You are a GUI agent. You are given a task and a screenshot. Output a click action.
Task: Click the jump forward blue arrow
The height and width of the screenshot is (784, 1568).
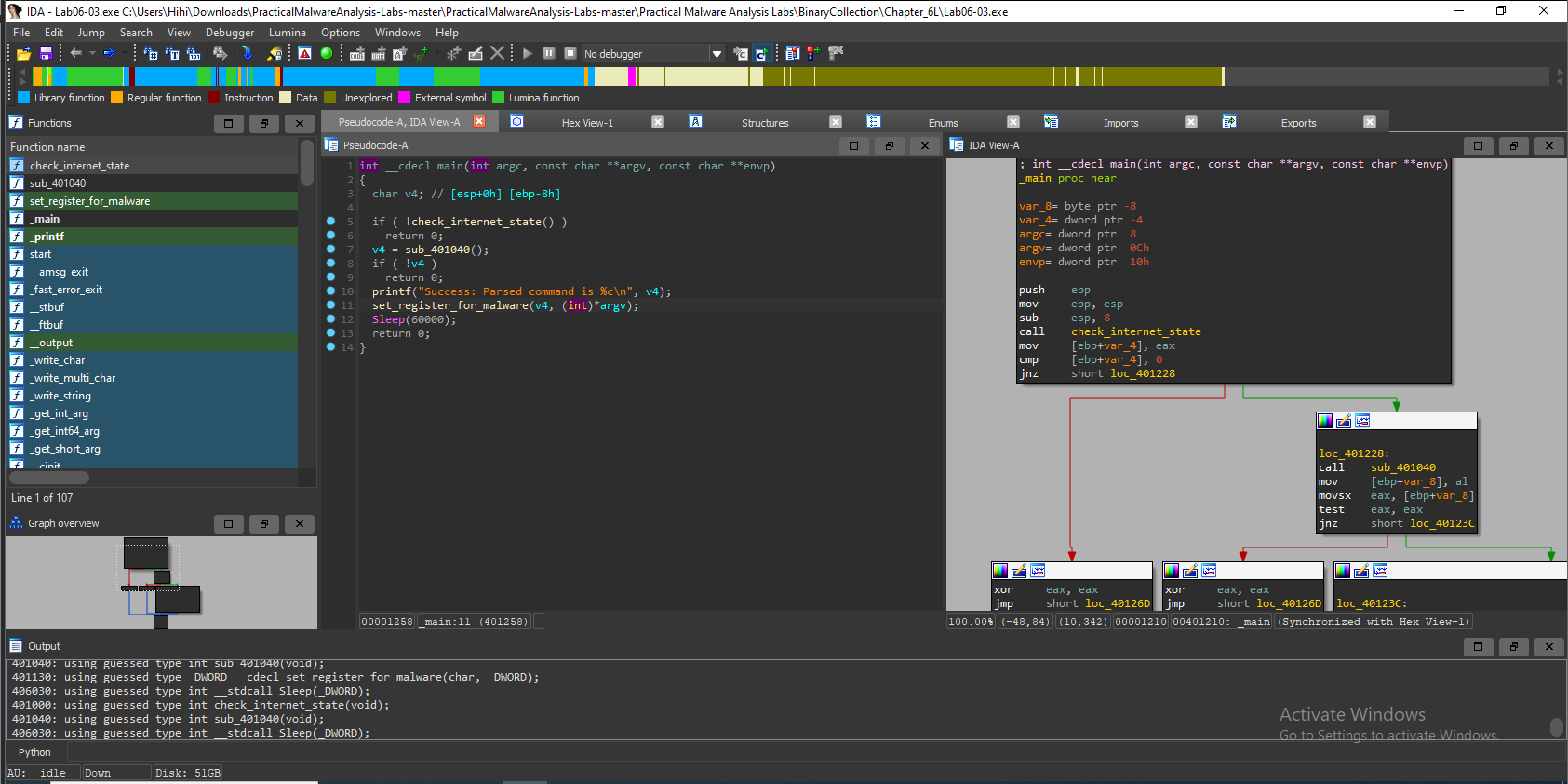pyautogui.click(x=109, y=54)
